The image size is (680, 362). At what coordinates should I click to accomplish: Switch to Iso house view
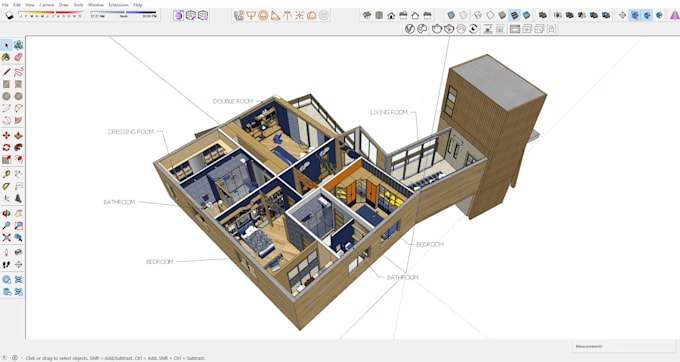[367, 15]
